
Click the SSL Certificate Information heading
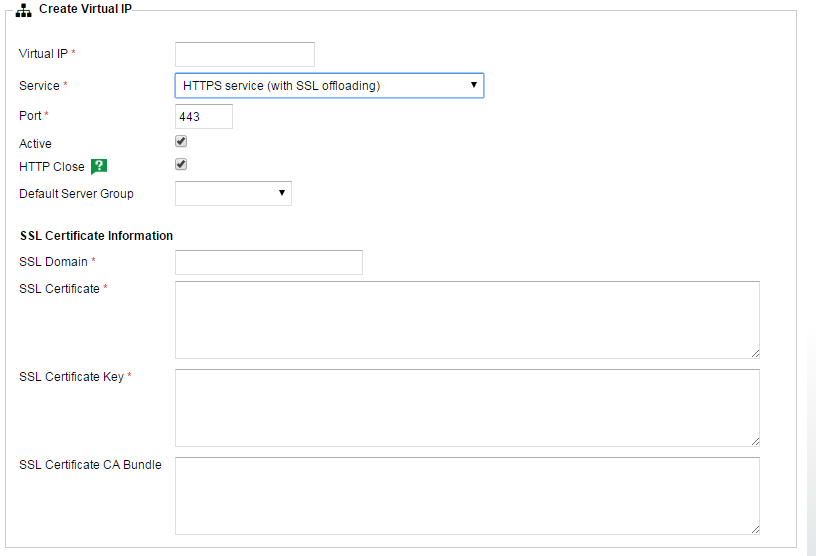[x=96, y=236]
